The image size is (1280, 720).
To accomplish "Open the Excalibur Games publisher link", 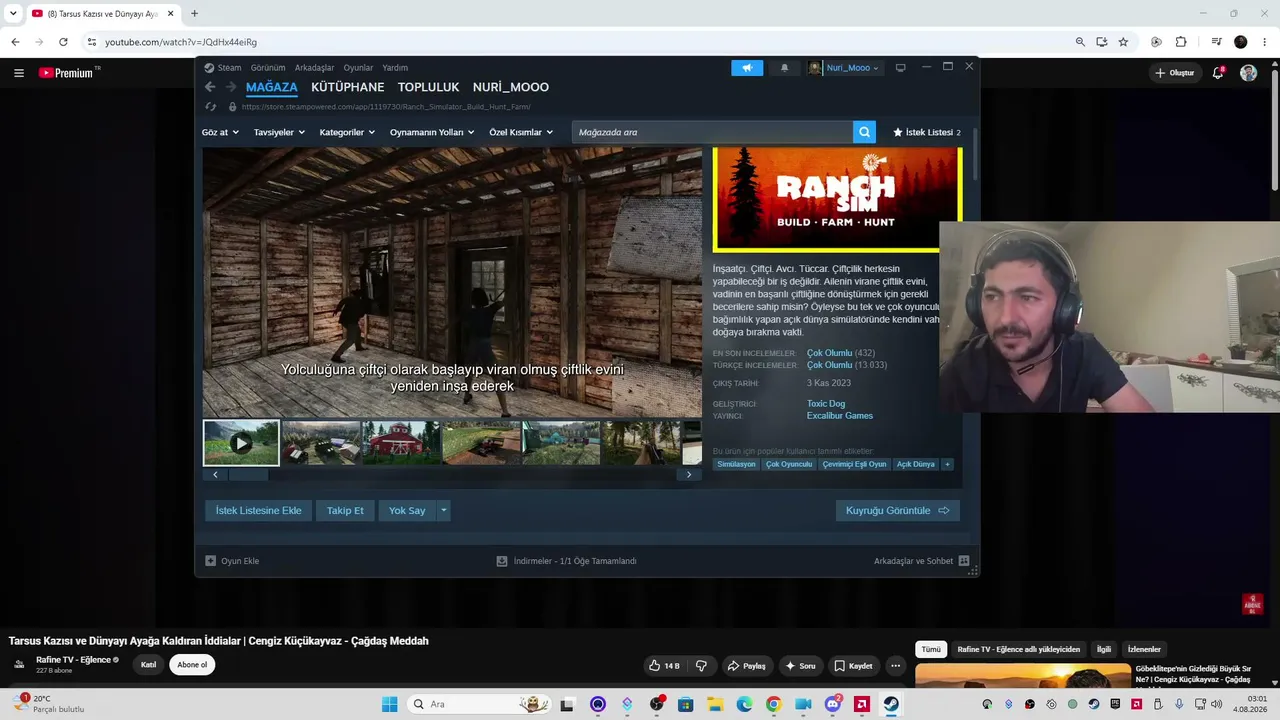I will (840, 416).
